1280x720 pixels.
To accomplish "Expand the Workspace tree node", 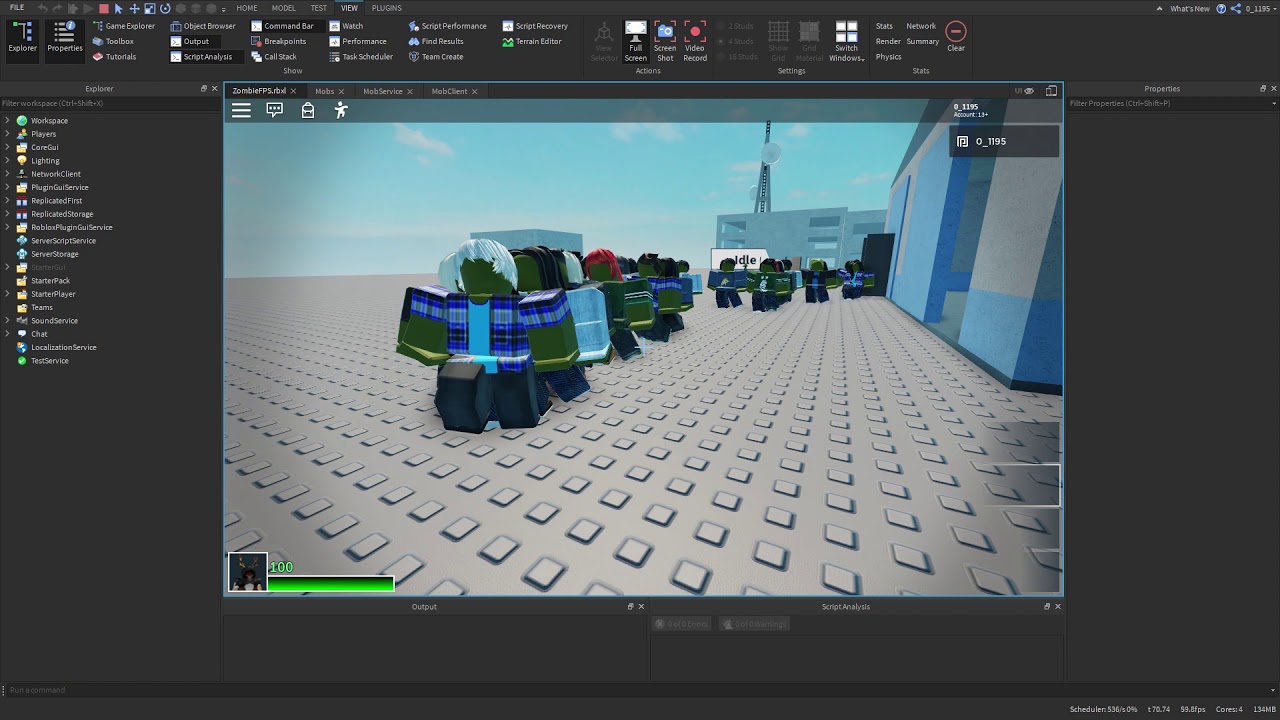I will coord(8,120).
